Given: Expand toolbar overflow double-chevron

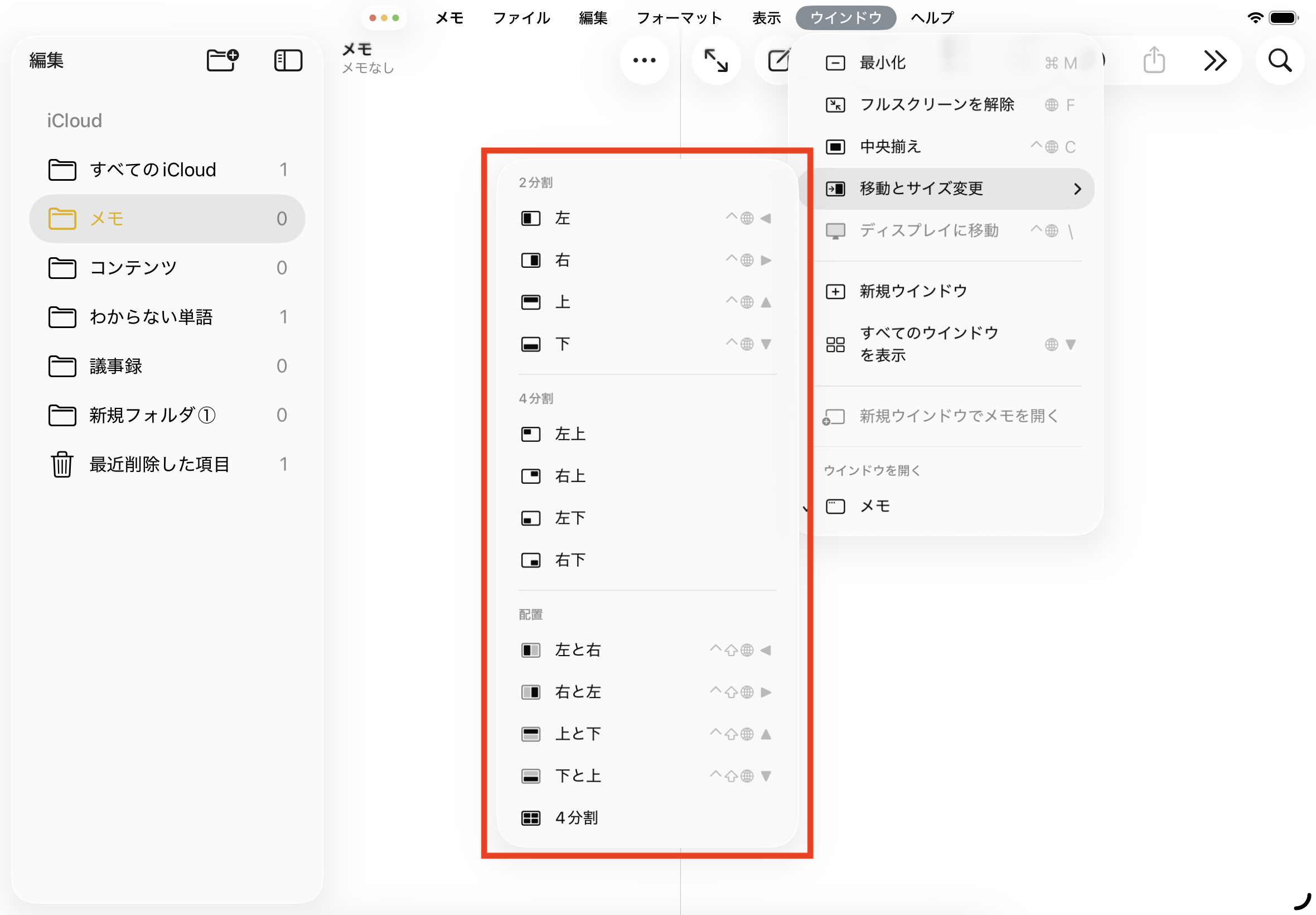Looking at the screenshot, I should [x=1215, y=60].
